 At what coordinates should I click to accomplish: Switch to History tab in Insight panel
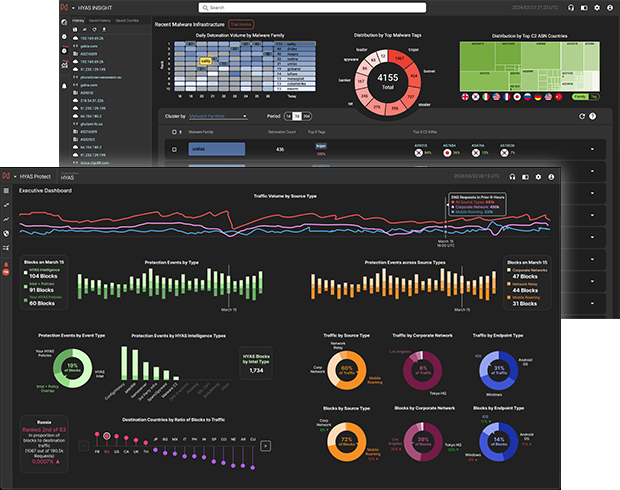78,21
